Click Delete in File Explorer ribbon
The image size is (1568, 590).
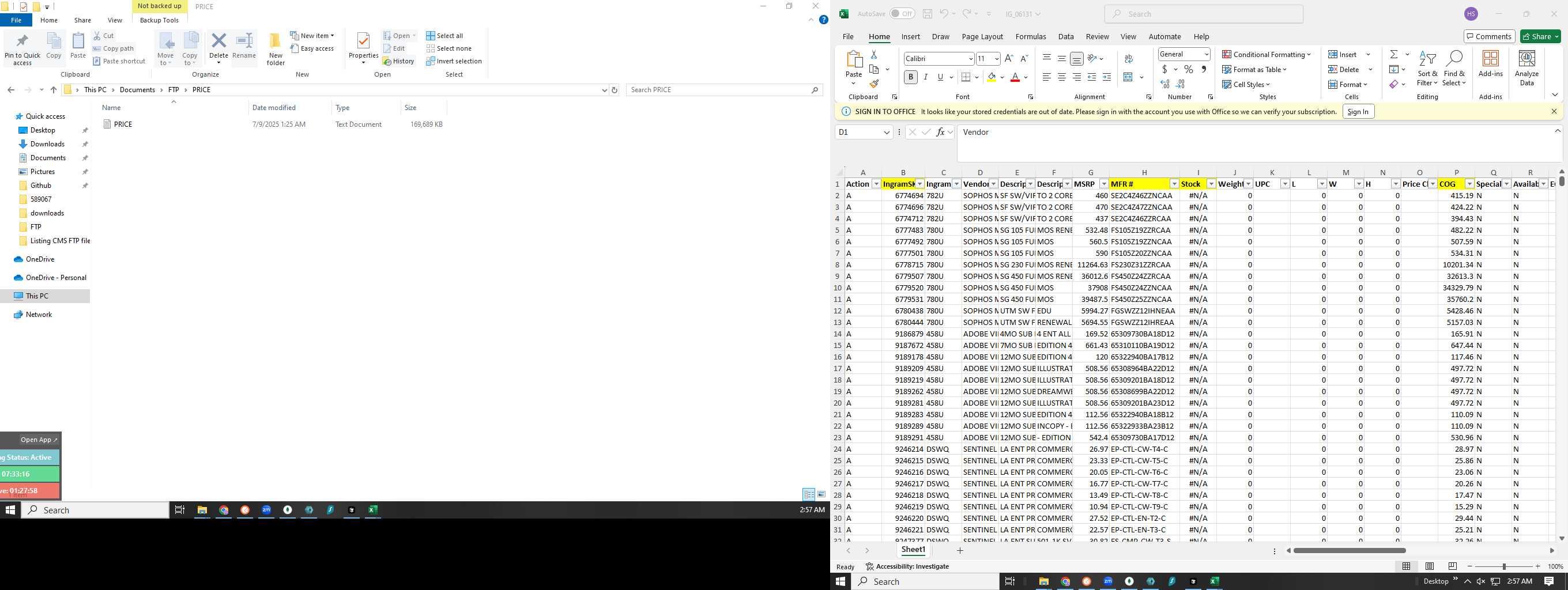pyautogui.click(x=218, y=48)
